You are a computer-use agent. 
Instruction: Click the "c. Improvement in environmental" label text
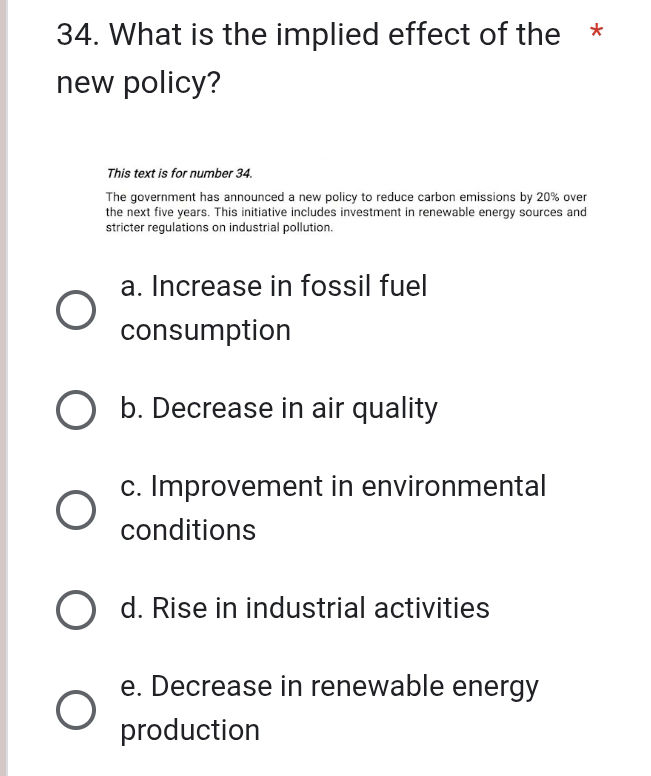[x=333, y=487]
